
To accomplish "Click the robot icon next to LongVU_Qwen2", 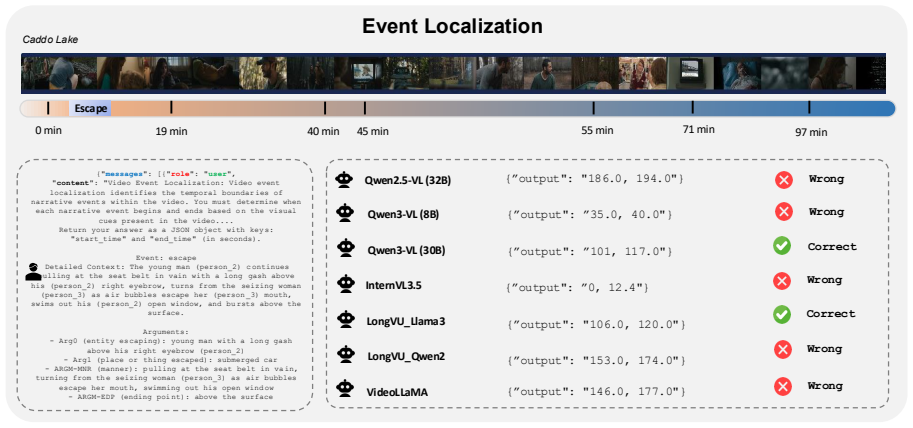I will tap(346, 355).
